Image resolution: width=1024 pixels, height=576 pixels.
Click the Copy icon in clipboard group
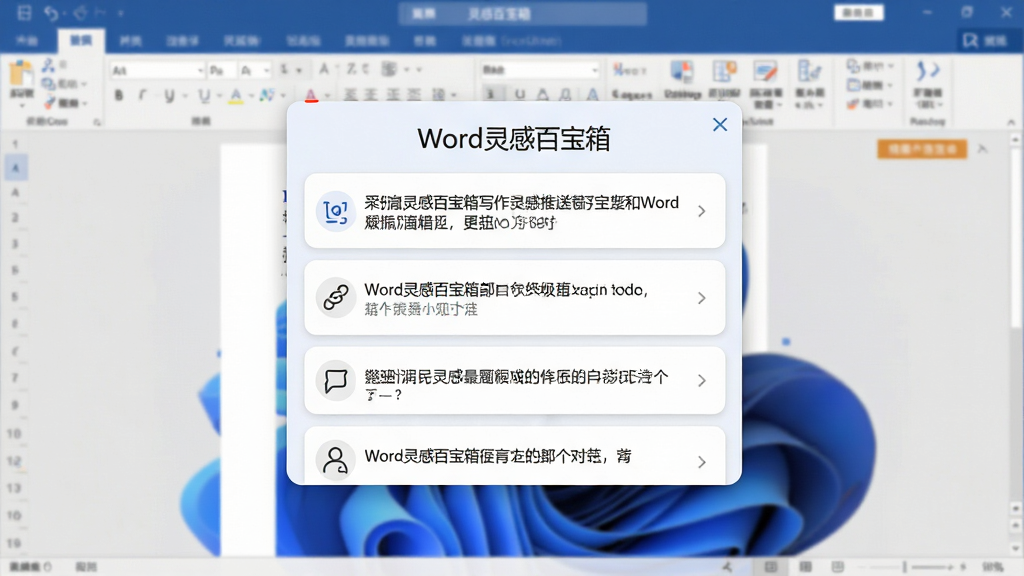coord(48,84)
